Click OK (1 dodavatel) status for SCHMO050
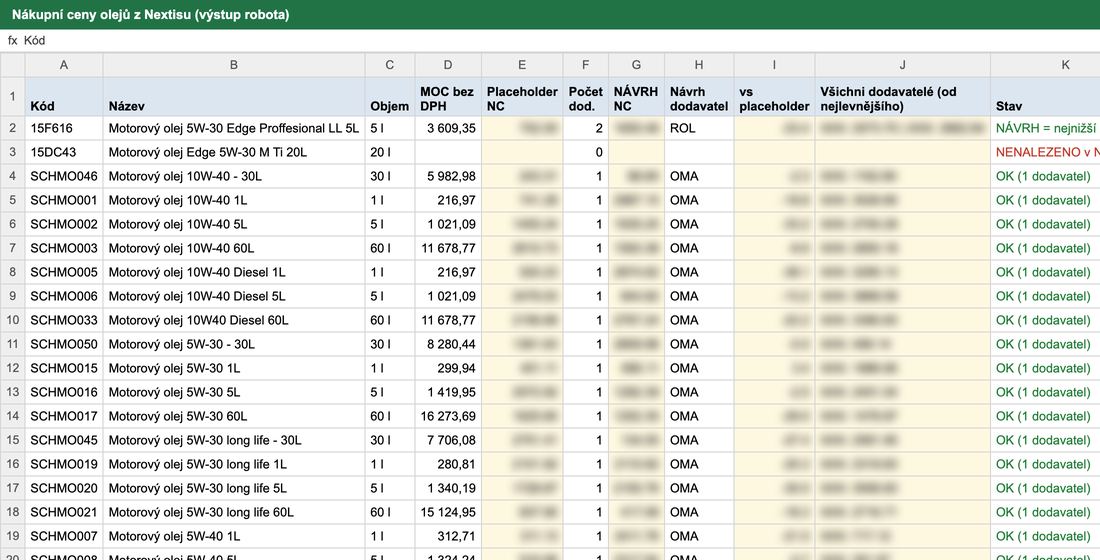The image size is (1100, 560). [1045, 344]
